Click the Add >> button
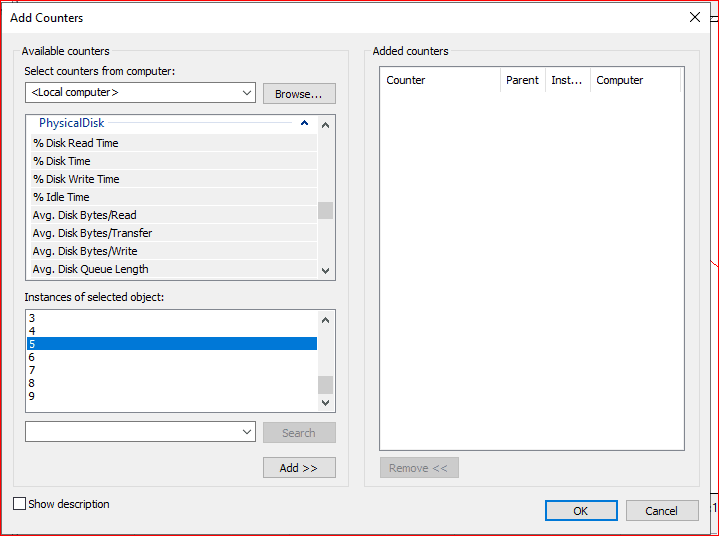 298,468
